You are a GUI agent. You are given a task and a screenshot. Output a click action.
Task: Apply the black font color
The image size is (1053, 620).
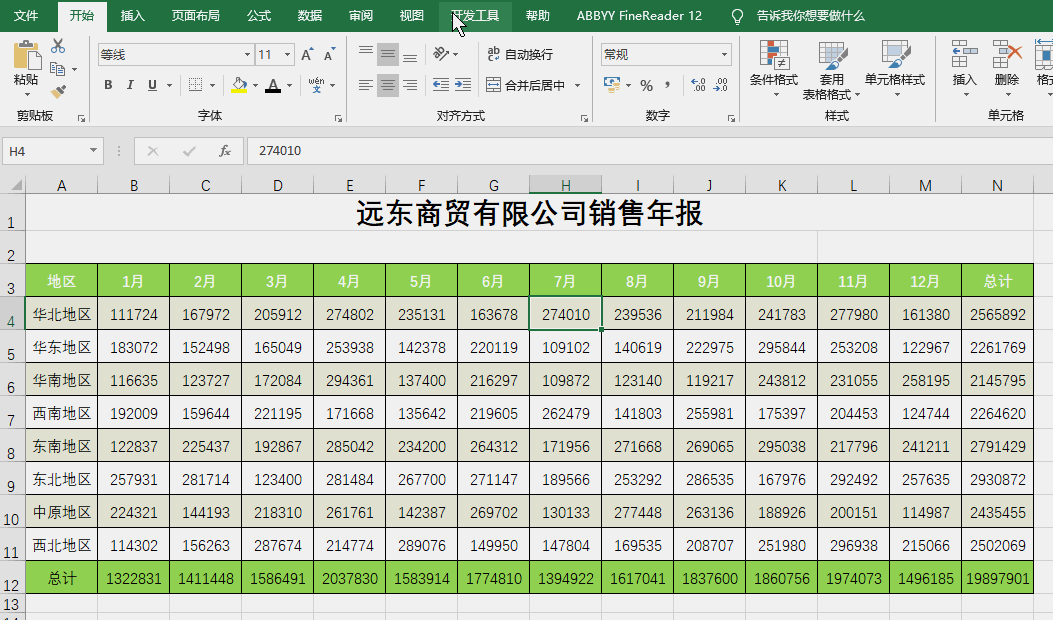click(x=273, y=85)
